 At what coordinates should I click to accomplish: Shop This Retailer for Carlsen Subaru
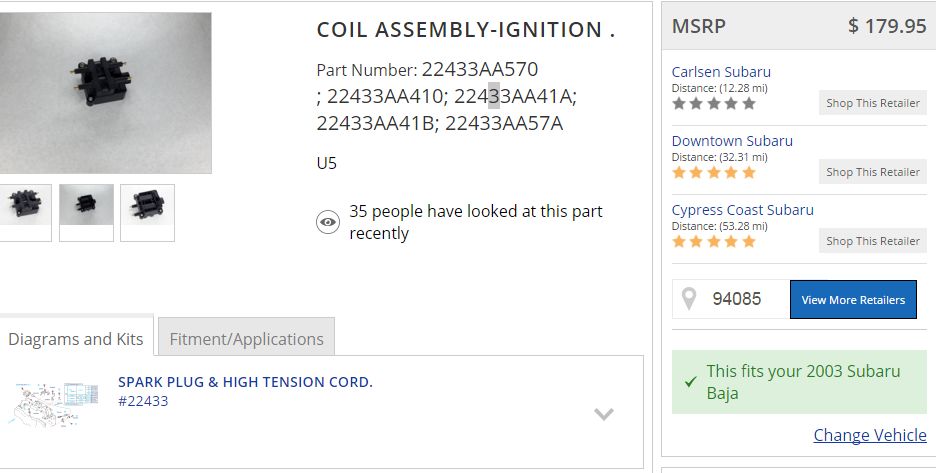point(873,103)
